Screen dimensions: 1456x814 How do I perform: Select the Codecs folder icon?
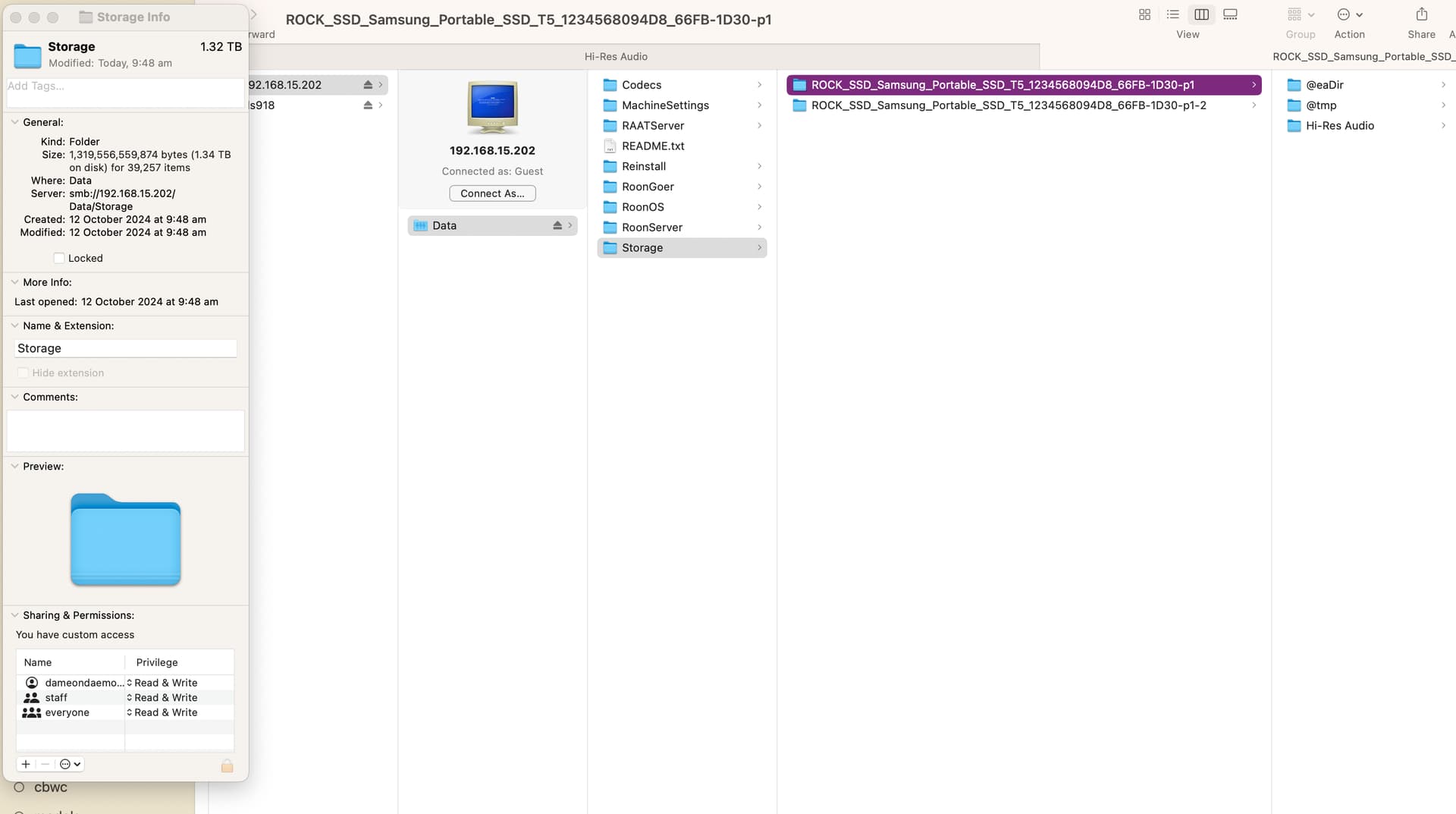click(610, 85)
